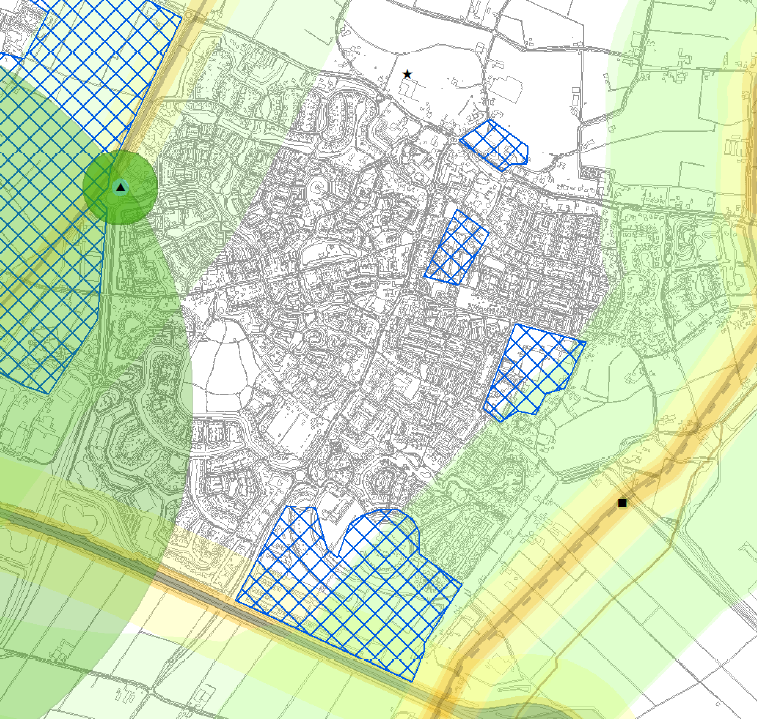Select the black triangle marker
757x719 pixels.
[x=120, y=187]
